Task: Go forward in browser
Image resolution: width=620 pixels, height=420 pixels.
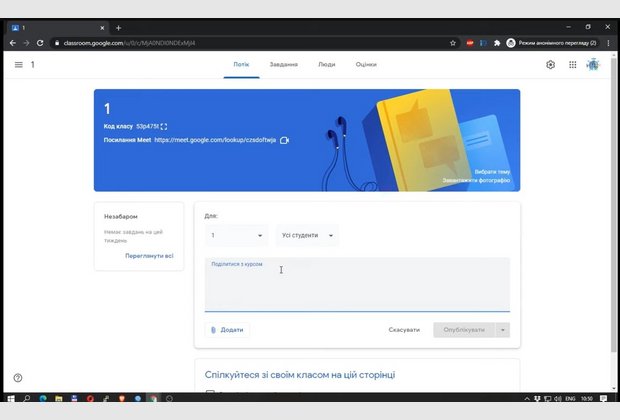Action: (26, 43)
